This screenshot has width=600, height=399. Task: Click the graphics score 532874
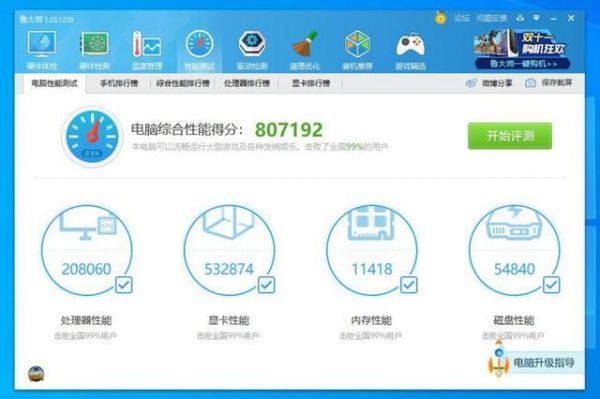coord(229,269)
